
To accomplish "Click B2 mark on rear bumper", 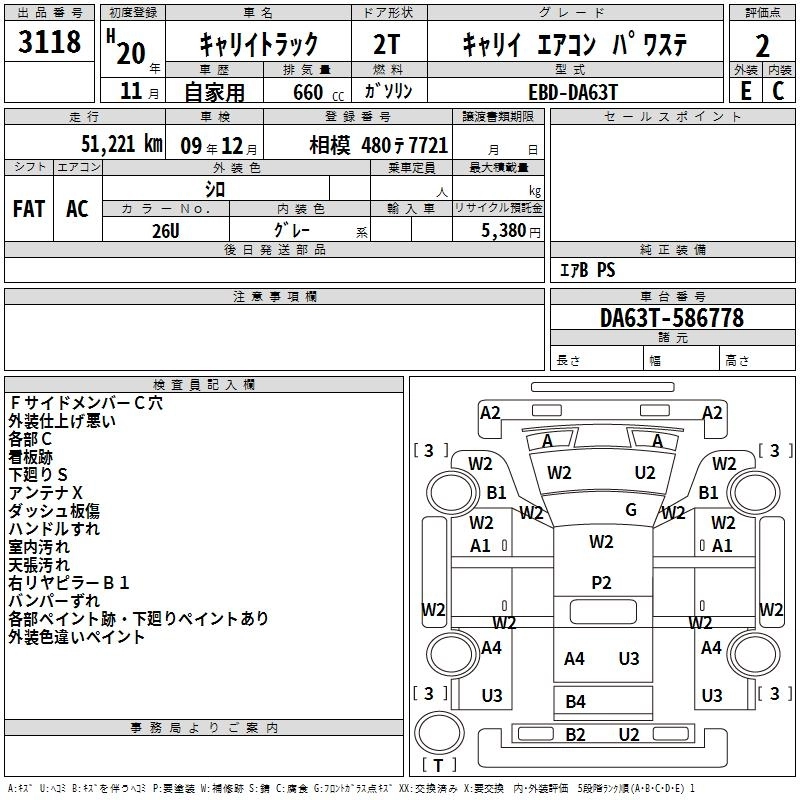I will [575, 735].
